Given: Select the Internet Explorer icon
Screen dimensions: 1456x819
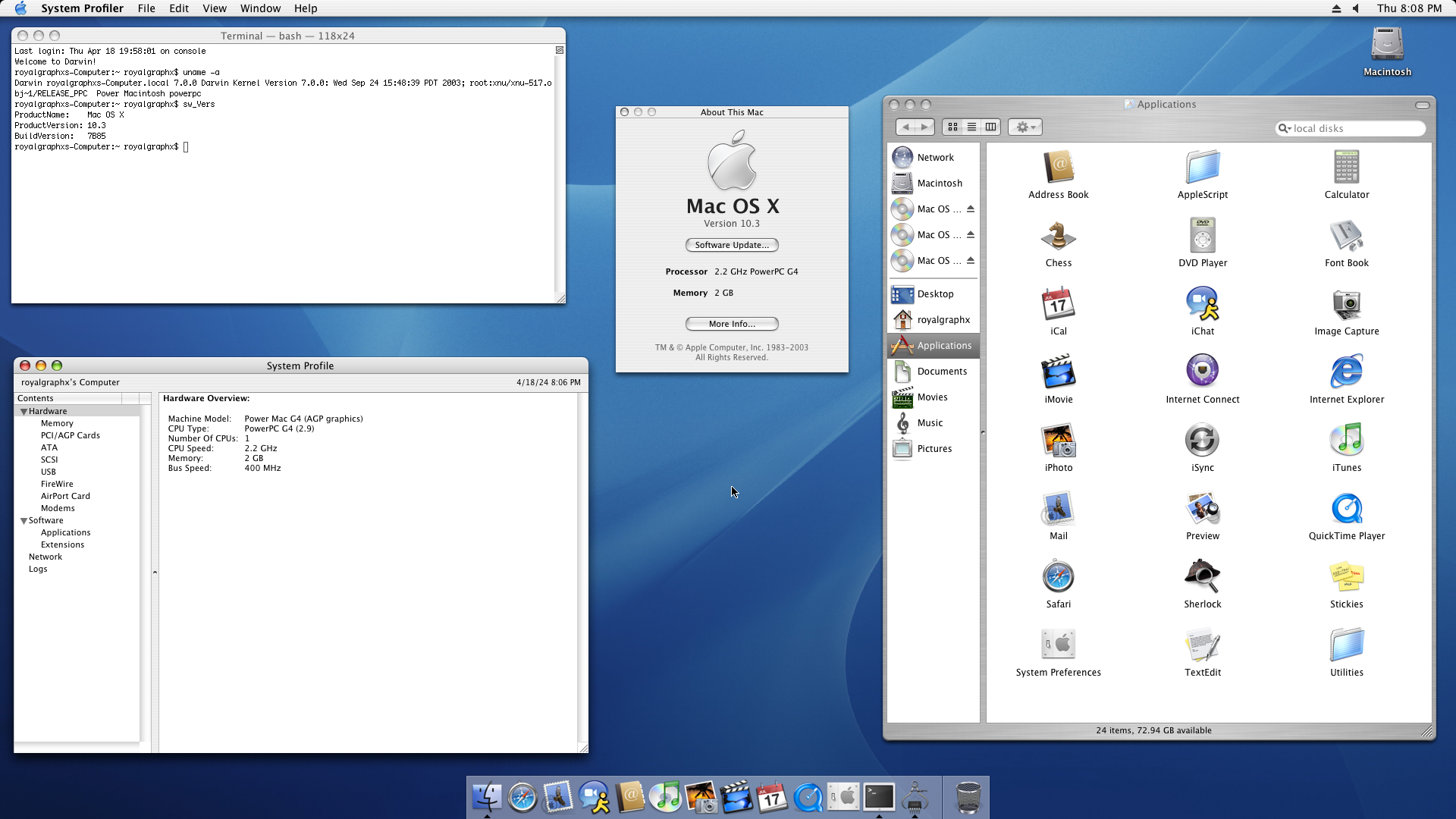Looking at the screenshot, I should click(1347, 372).
